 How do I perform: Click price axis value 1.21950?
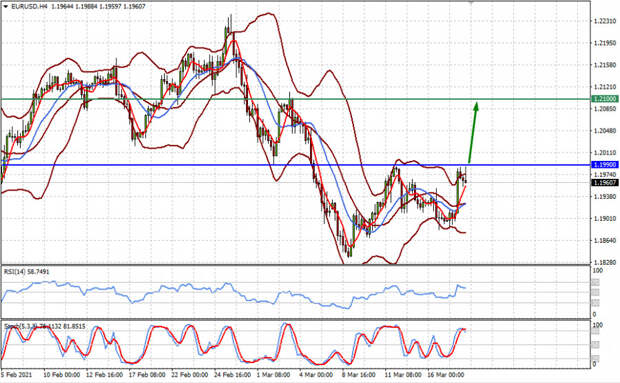point(605,43)
